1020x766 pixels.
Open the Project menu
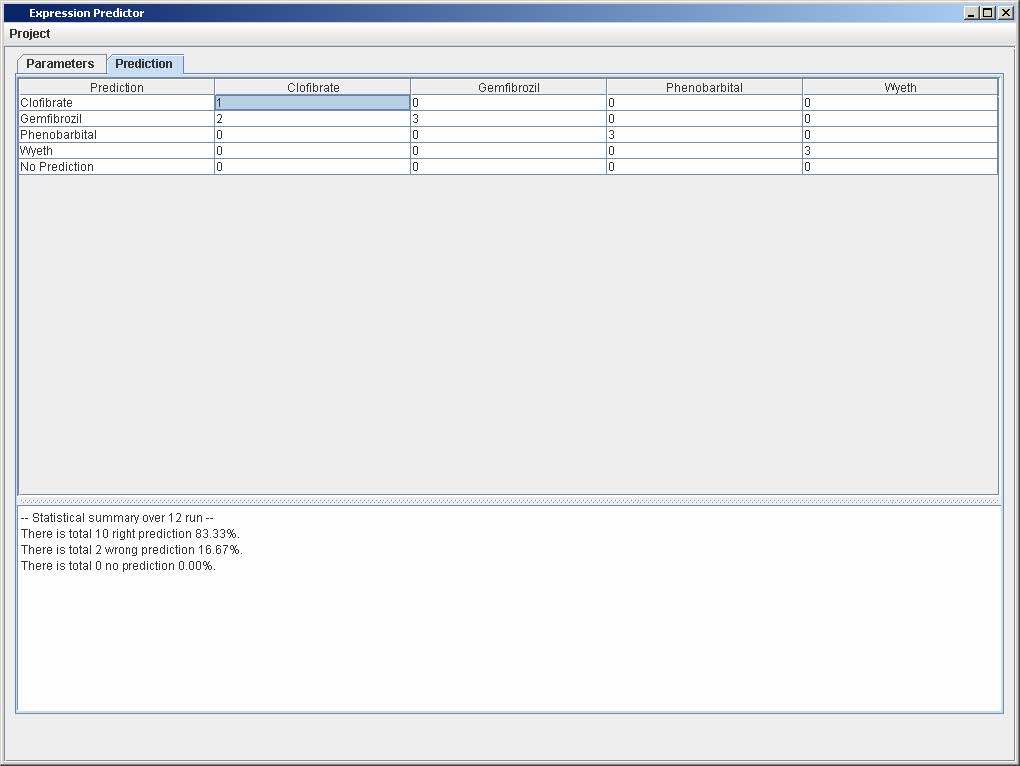point(29,34)
